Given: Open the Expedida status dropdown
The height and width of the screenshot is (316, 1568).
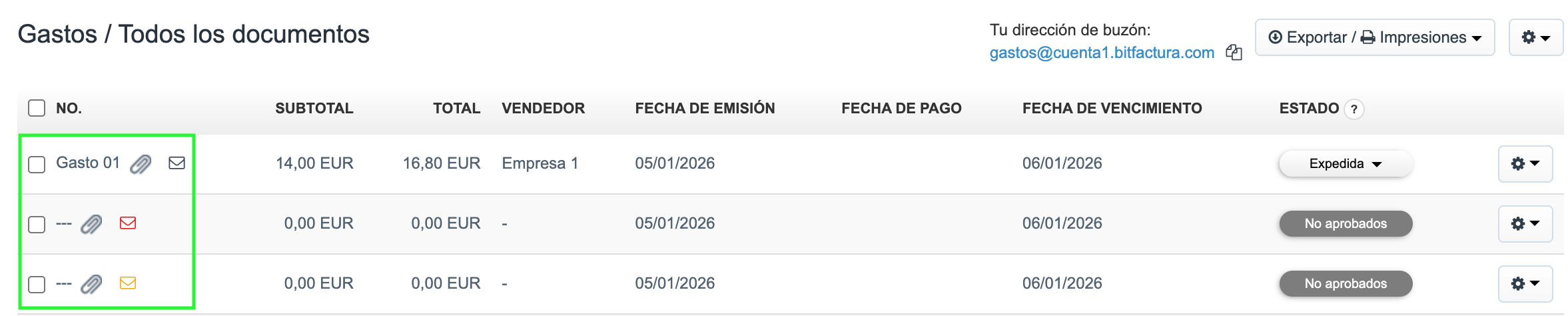Looking at the screenshot, I should tap(1345, 164).
